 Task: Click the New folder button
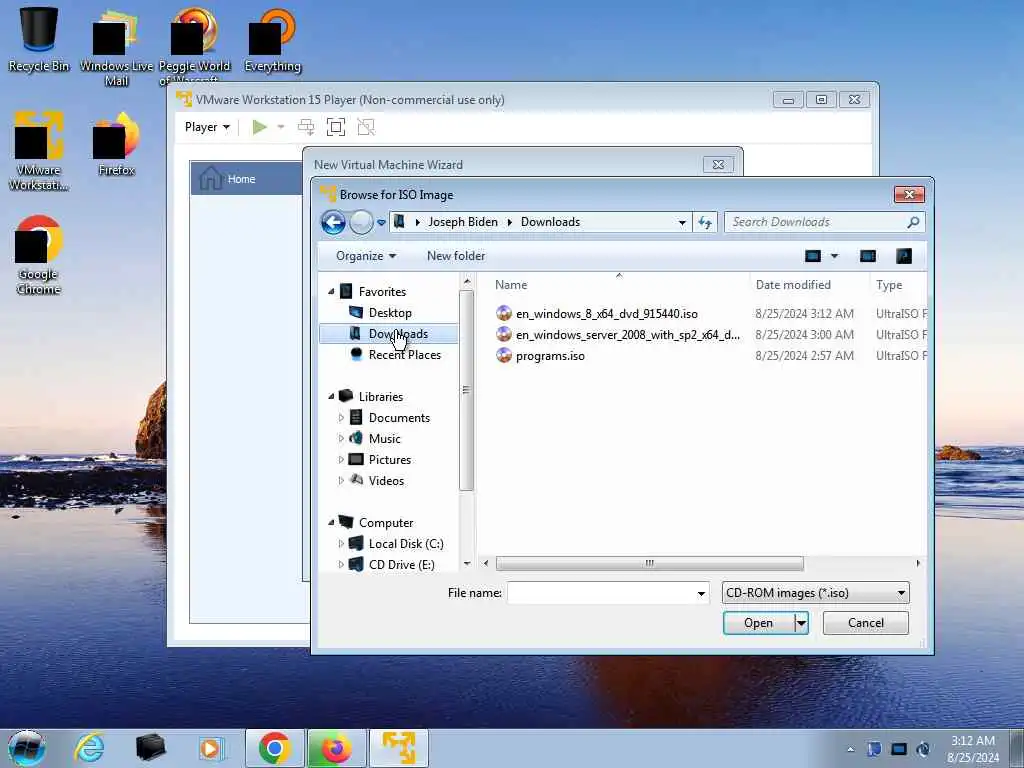coord(456,256)
